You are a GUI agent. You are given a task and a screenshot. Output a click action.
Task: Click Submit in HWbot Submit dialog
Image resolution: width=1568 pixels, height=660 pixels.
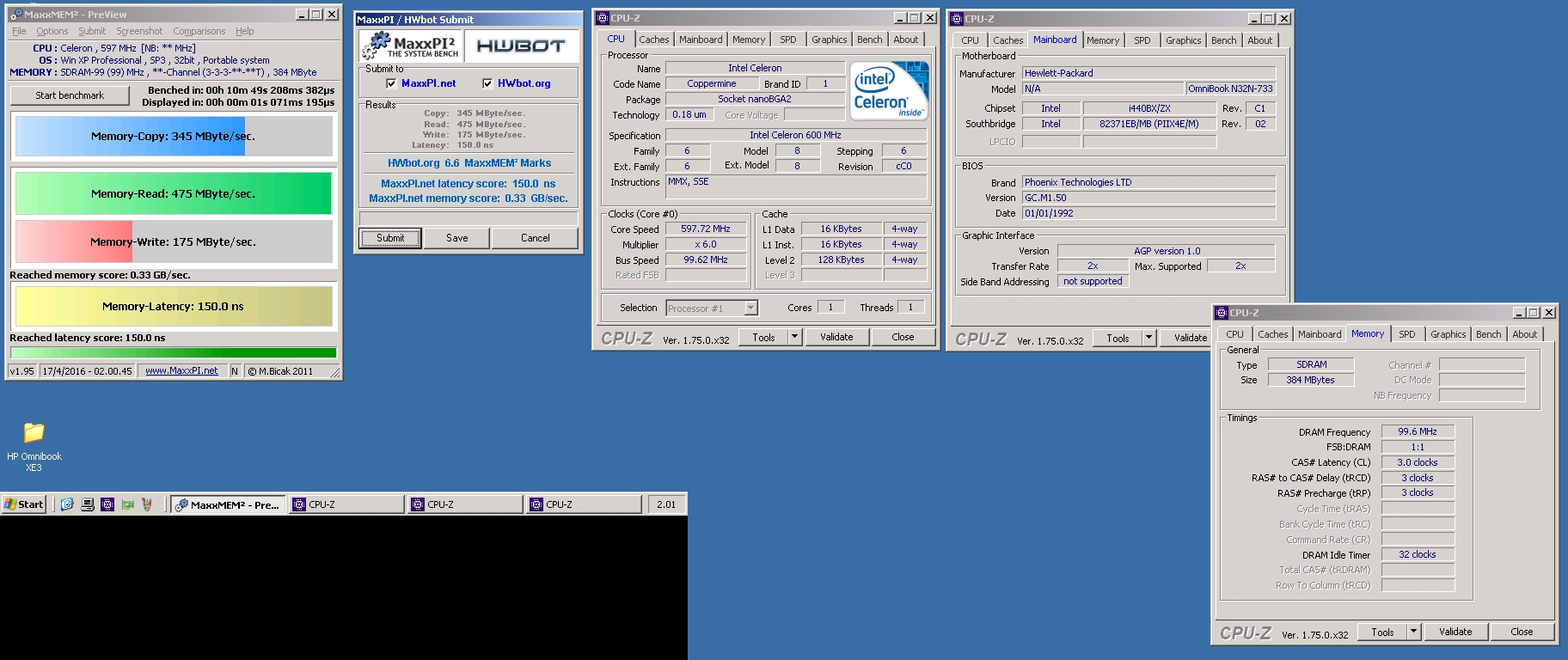[389, 238]
